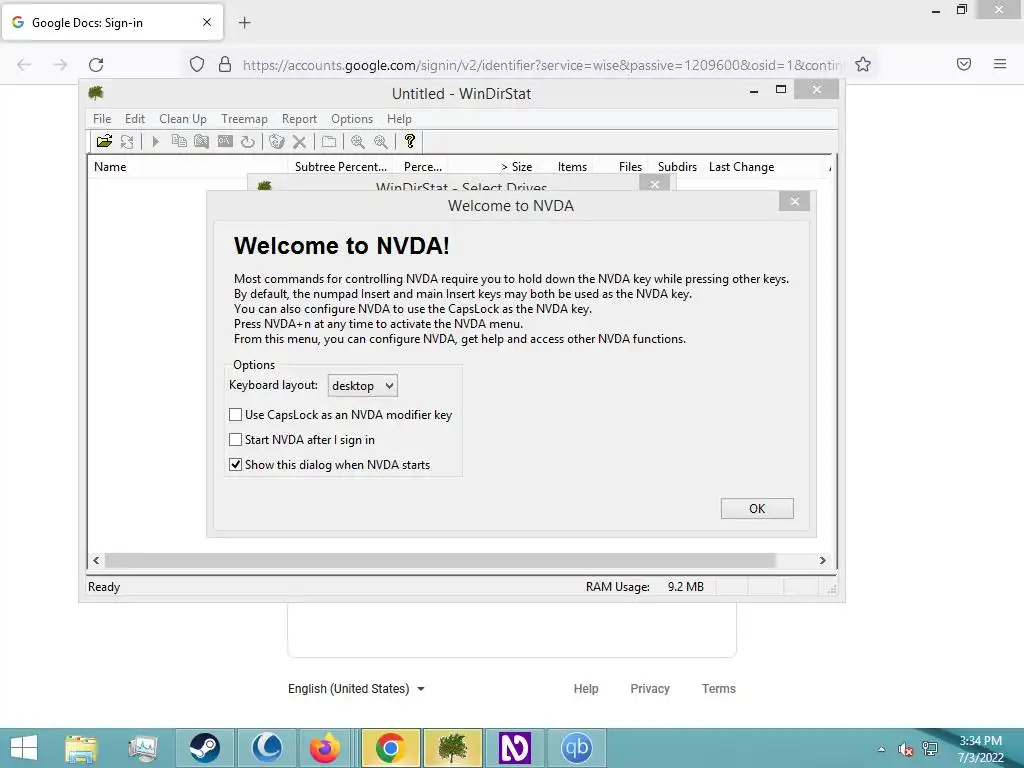Screen dimensions: 1024x768
Task: Click the play-arrow Open Item toolbar icon
Action: tap(155, 141)
